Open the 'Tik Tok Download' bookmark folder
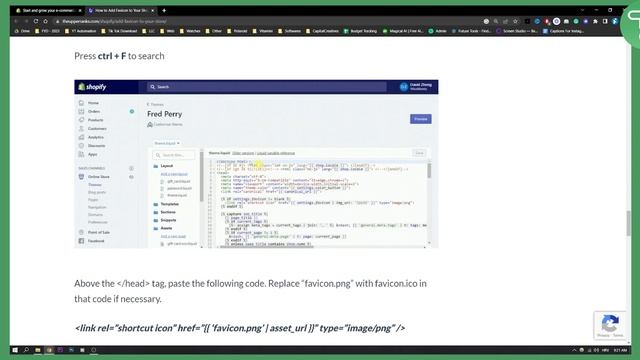 (119, 31)
